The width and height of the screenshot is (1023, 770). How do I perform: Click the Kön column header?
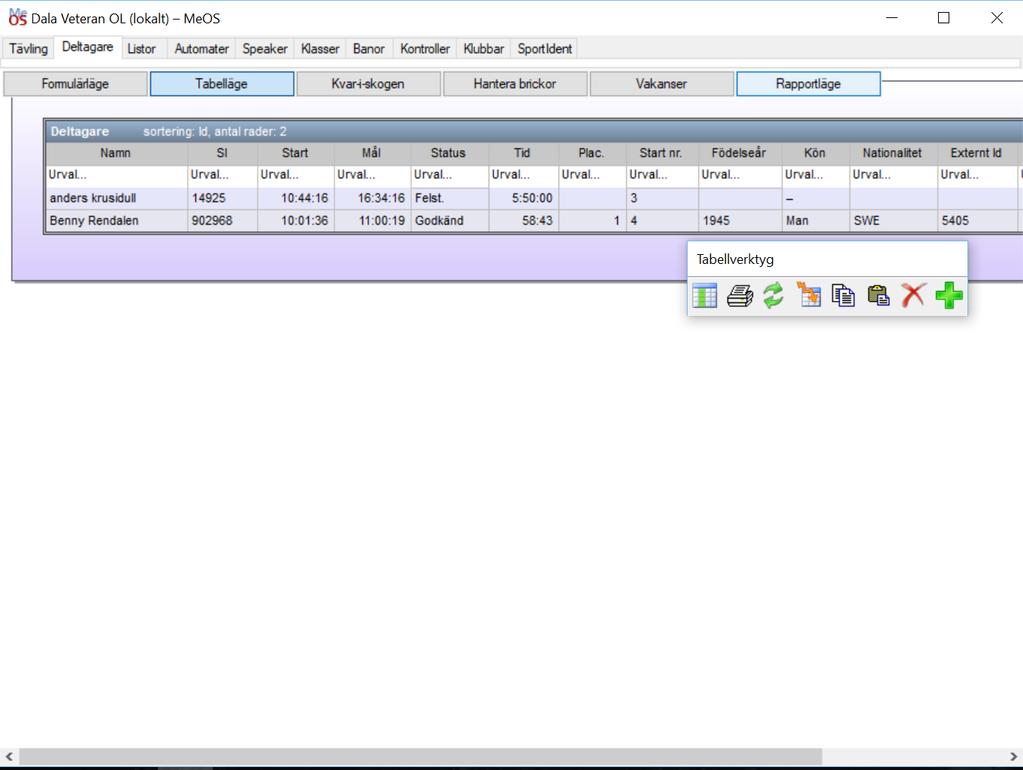(816, 153)
